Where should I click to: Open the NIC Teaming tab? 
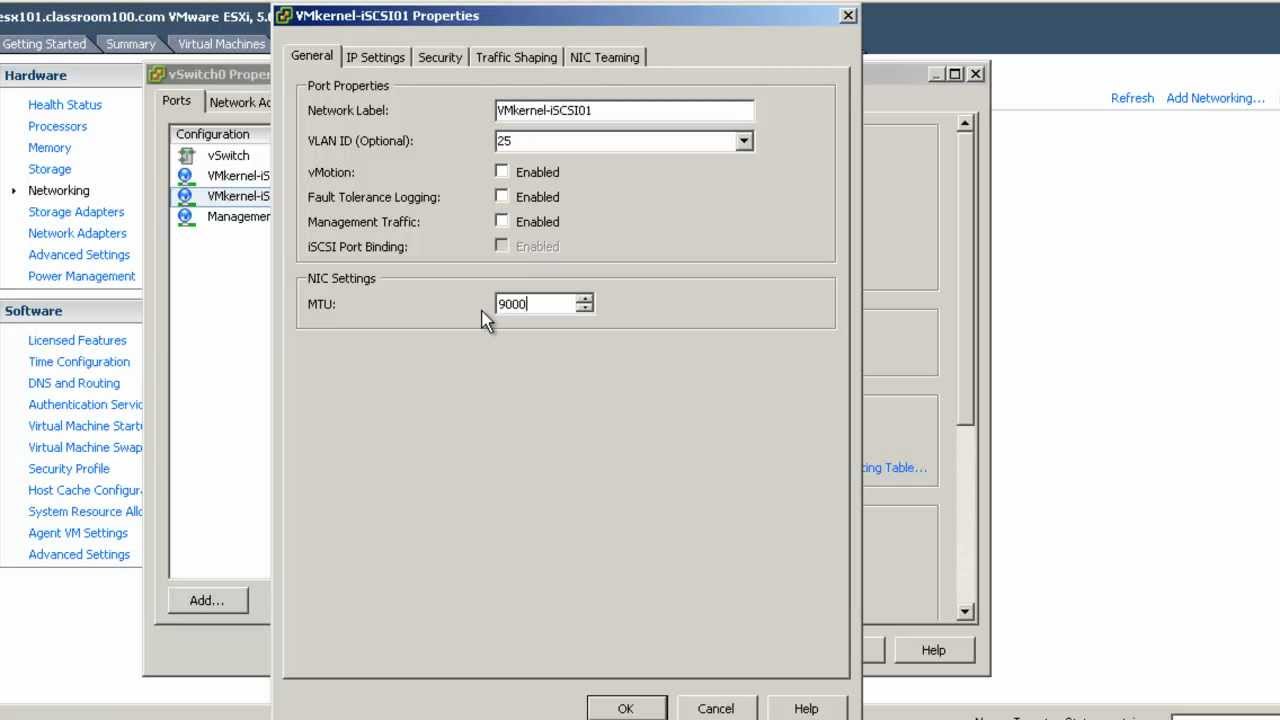click(604, 57)
